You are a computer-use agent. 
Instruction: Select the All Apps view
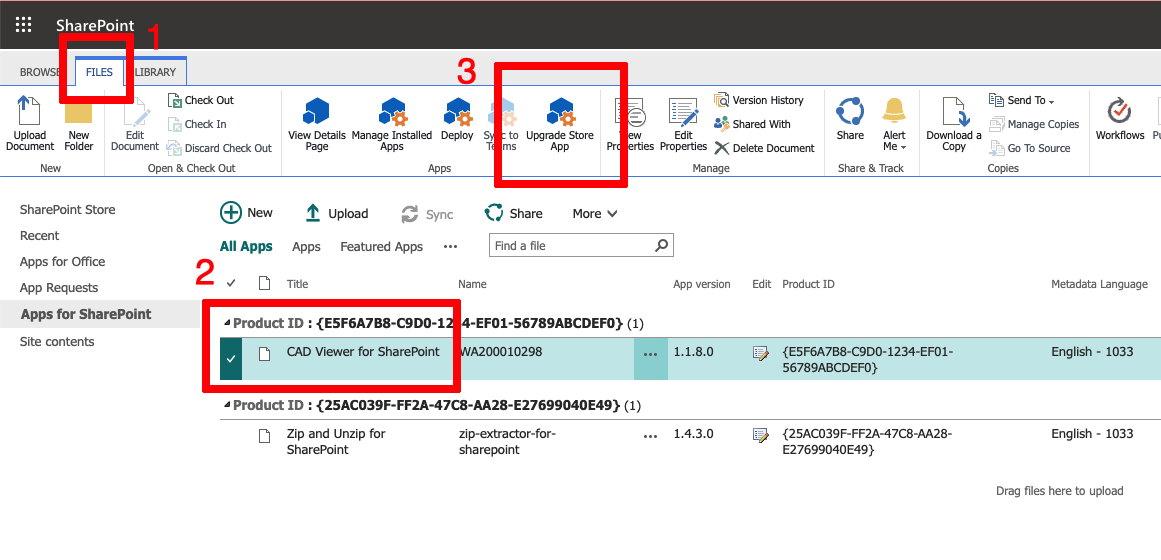pyautogui.click(x=246, y=246)
